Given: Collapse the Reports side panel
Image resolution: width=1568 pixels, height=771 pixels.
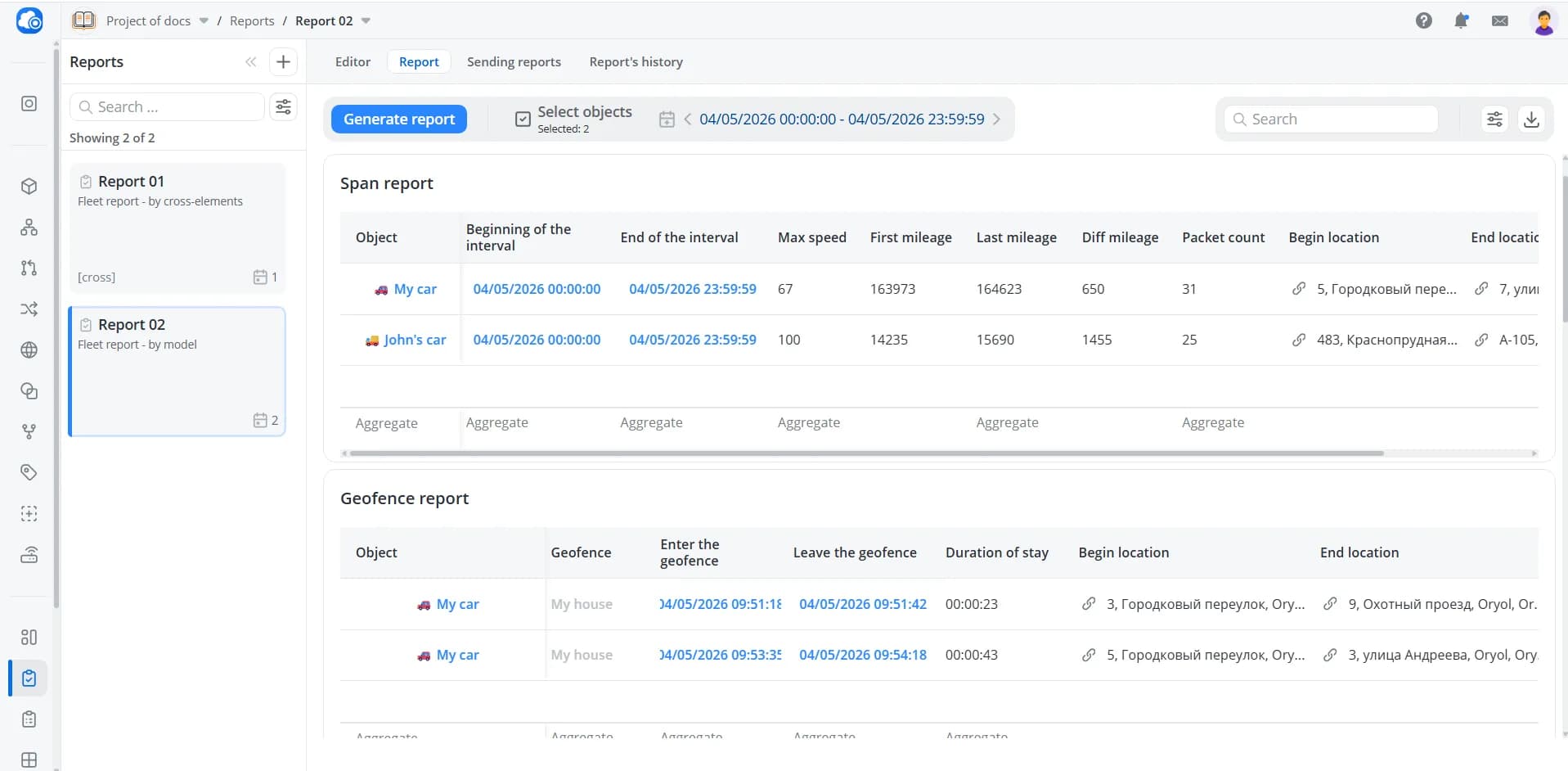Looking at the screenshot, I should (x=250, y=61).
